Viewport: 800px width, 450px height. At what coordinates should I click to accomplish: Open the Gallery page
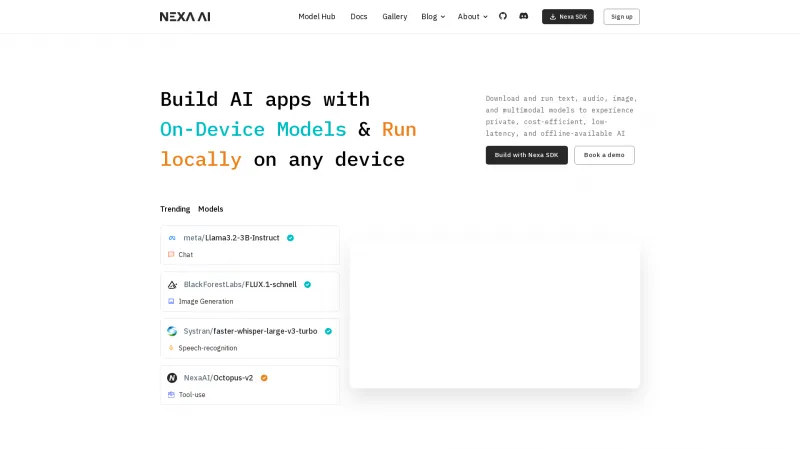pyautogui.click(x=395, y=16)
